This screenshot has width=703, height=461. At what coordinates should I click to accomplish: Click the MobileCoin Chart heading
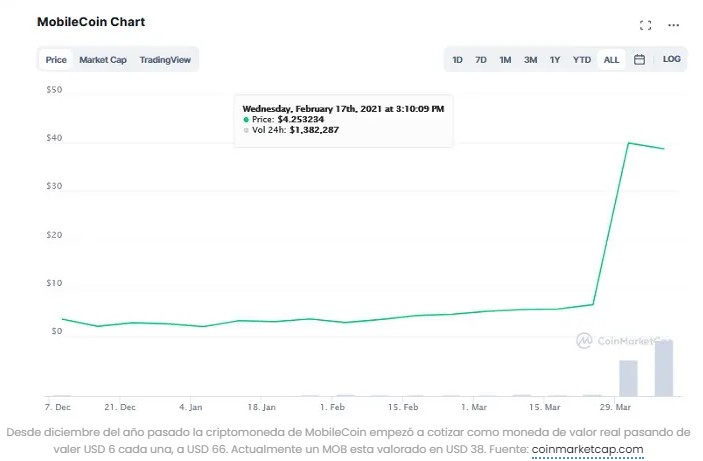click(91, 22)
